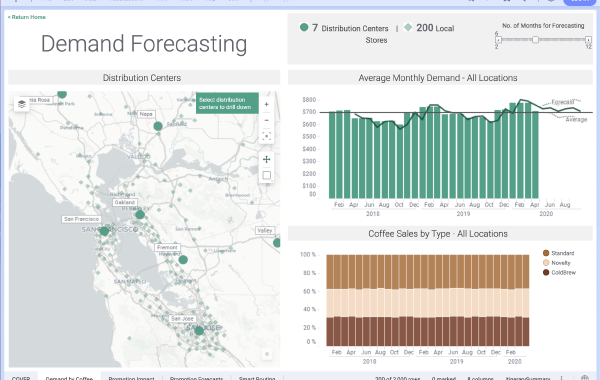Viewport: 600px width, 380px height.
Task: Follow the Return Home link
Action: (x=26, y=17)
